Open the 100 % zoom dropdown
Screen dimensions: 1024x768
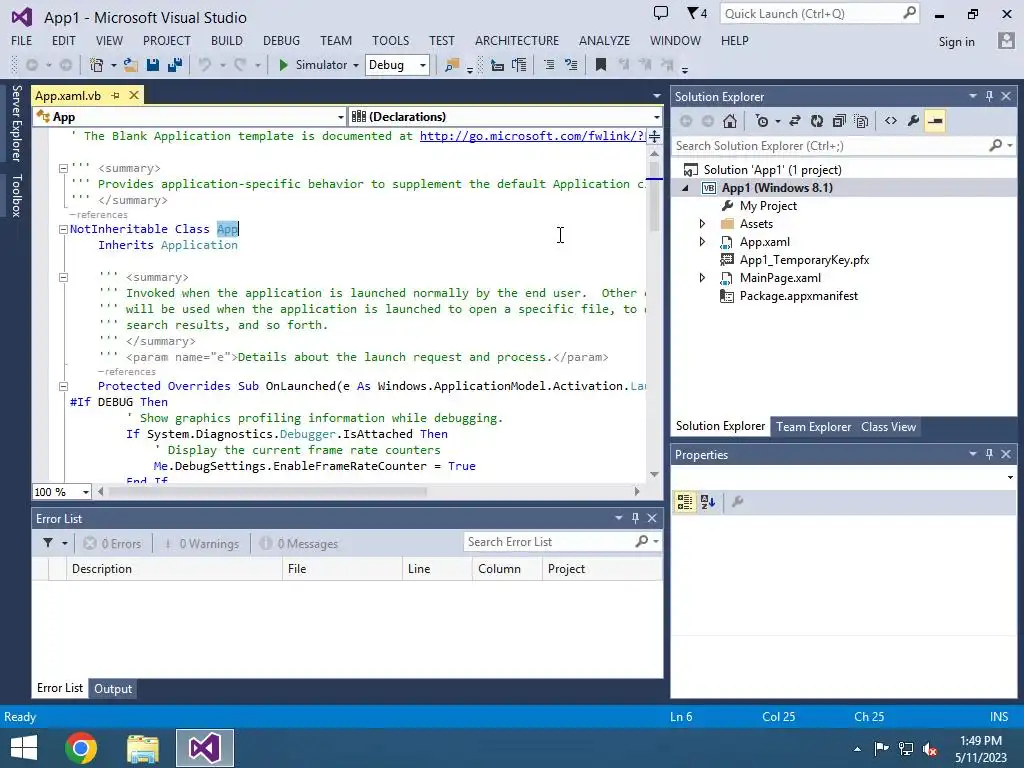pyautogui.click(x=62, y=492)
